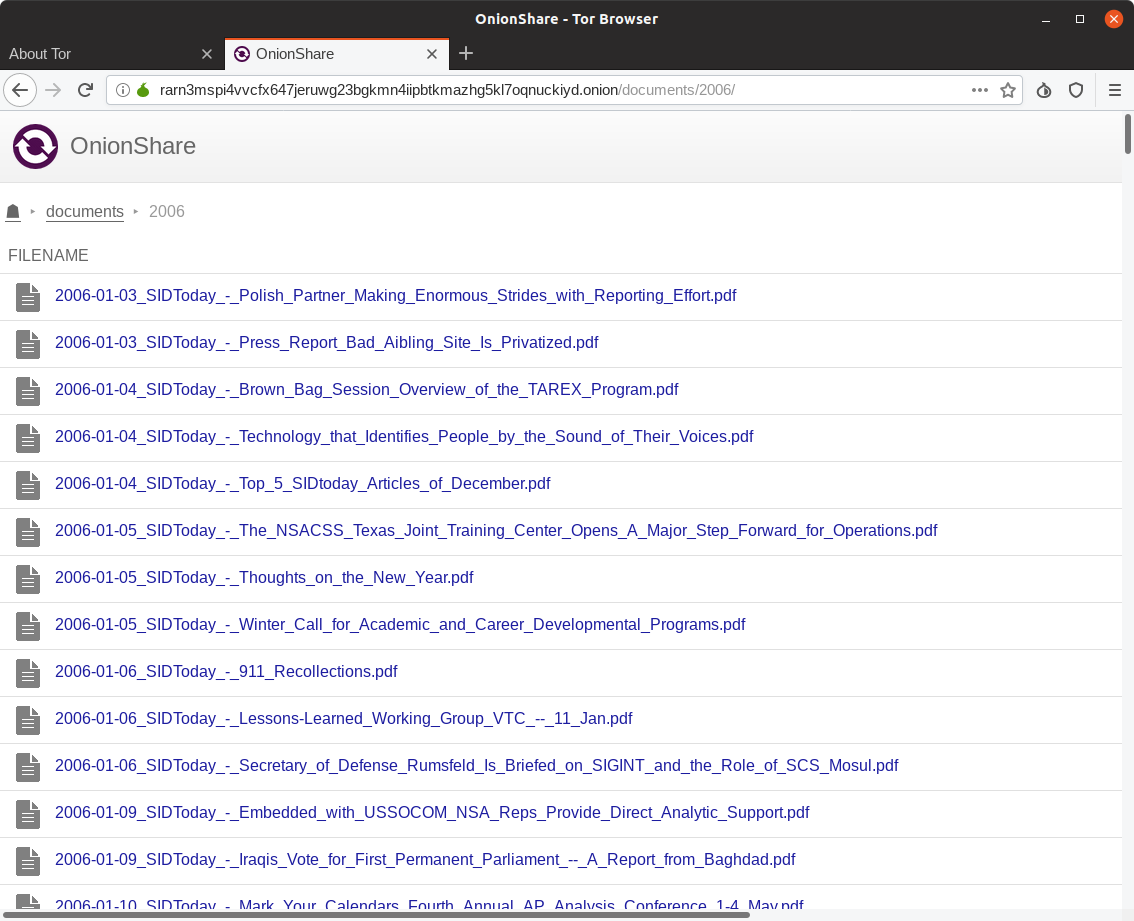This screenshot has height=921, width=1134.
Task: Open Thoughts_on_the_New_Year PDF
Action: [x=264, y=578]
